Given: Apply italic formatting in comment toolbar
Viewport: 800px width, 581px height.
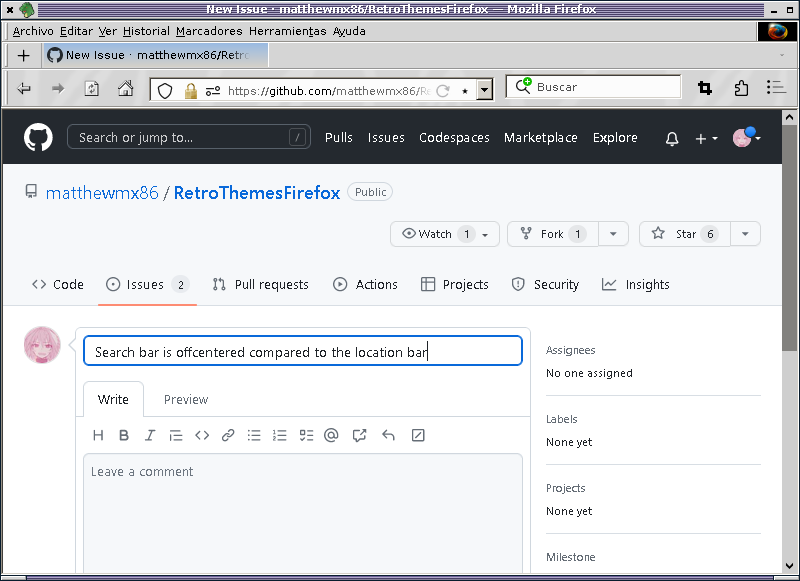Looking at the screenshot, I should coord(149,435).
